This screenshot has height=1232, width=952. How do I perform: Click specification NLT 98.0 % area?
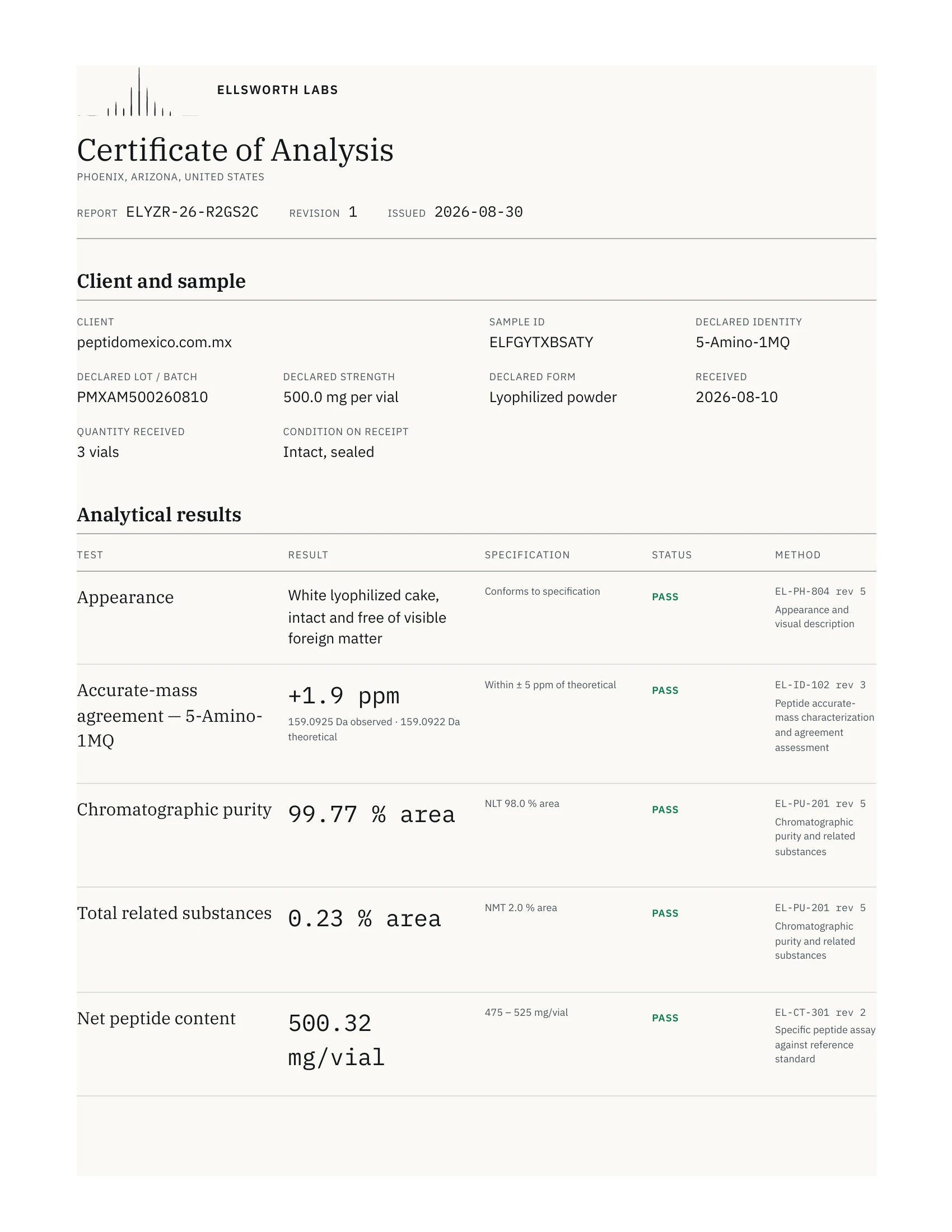point(522,803)
